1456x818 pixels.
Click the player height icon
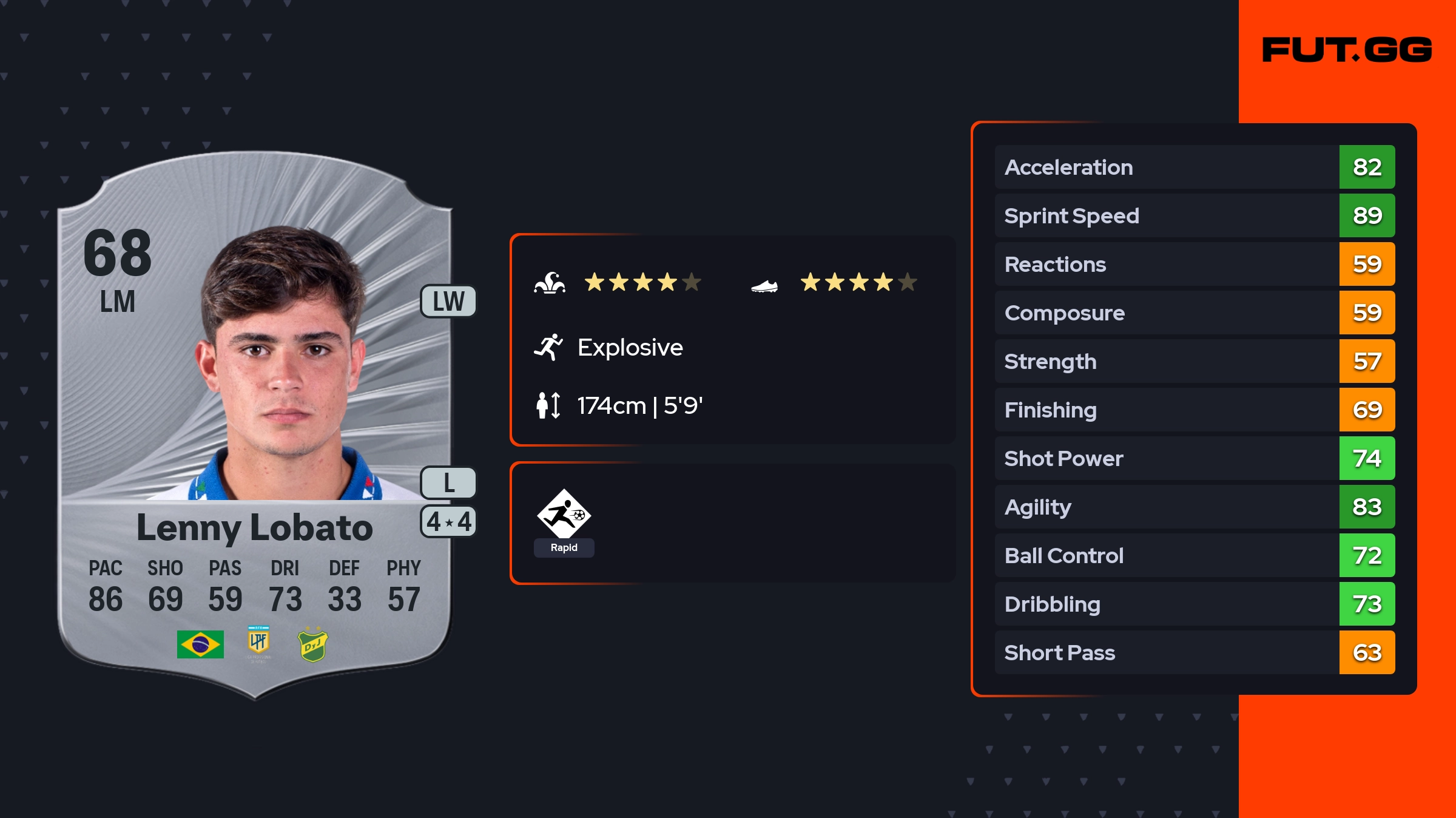(x=548, y=405)
